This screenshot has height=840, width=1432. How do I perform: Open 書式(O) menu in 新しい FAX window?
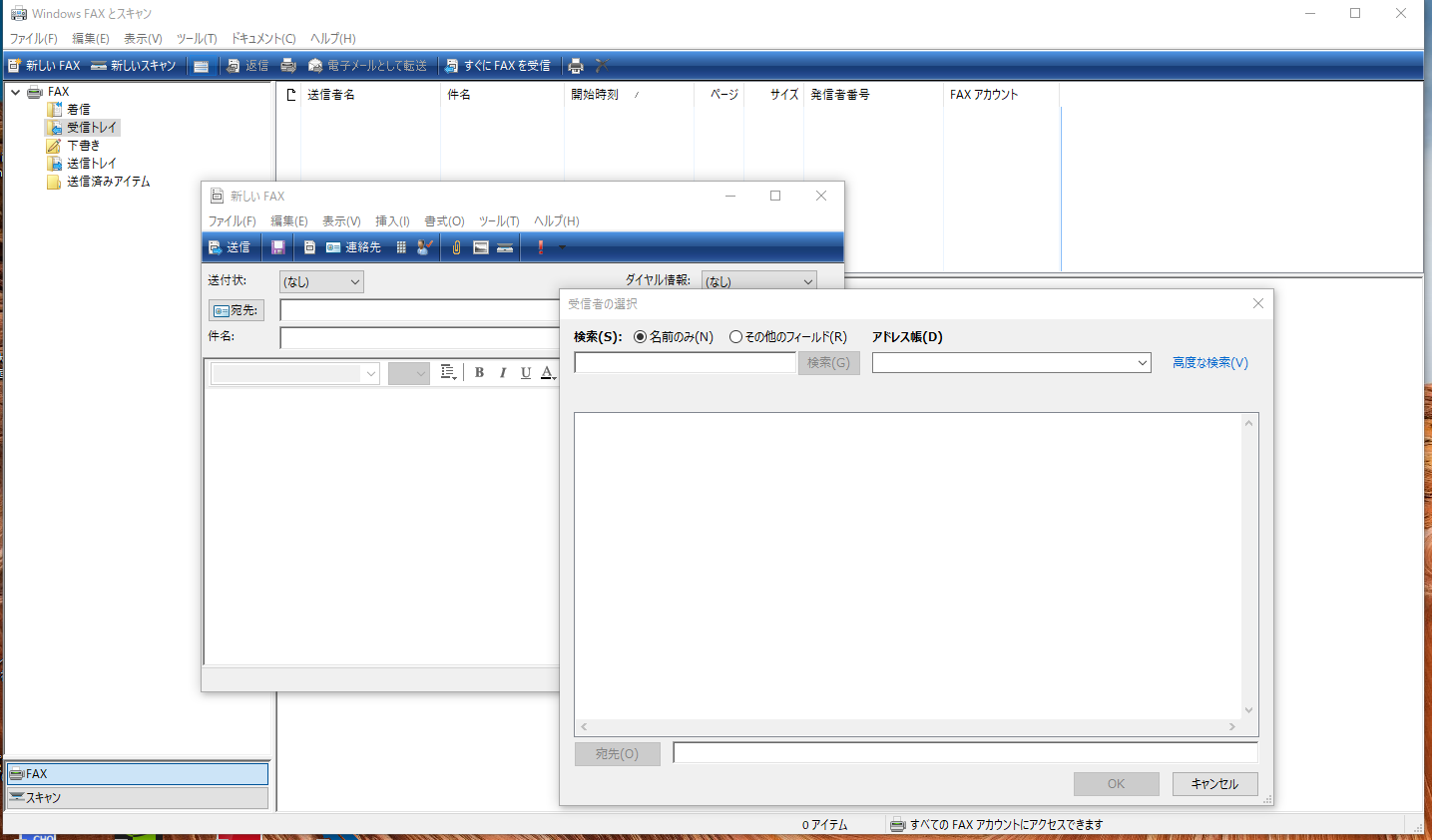(x=444, y=221)
